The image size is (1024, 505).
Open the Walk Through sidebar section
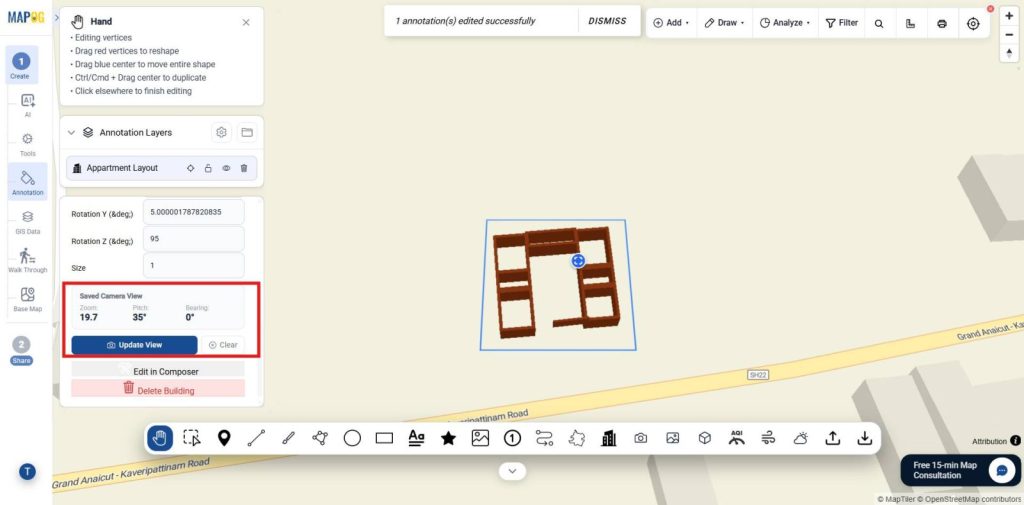[27, 260]
